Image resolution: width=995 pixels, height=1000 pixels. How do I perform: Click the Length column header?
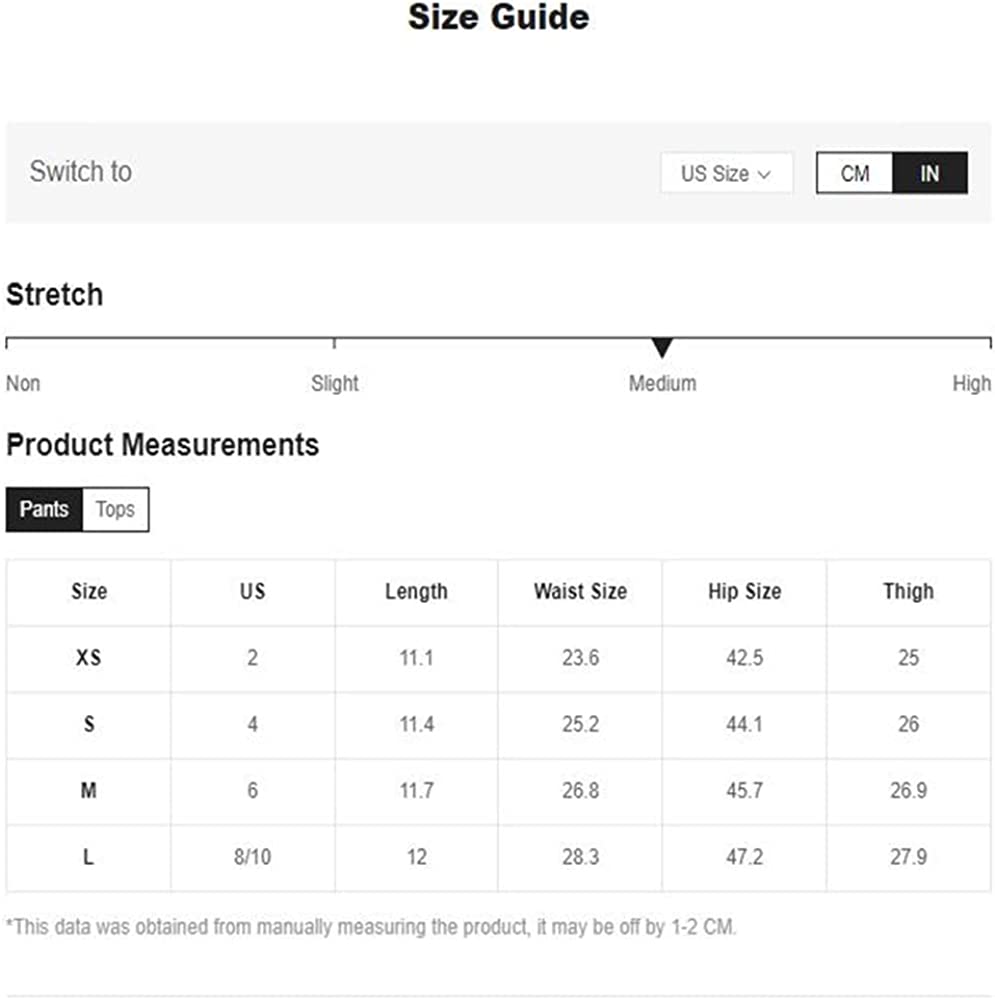click(416, 592)
